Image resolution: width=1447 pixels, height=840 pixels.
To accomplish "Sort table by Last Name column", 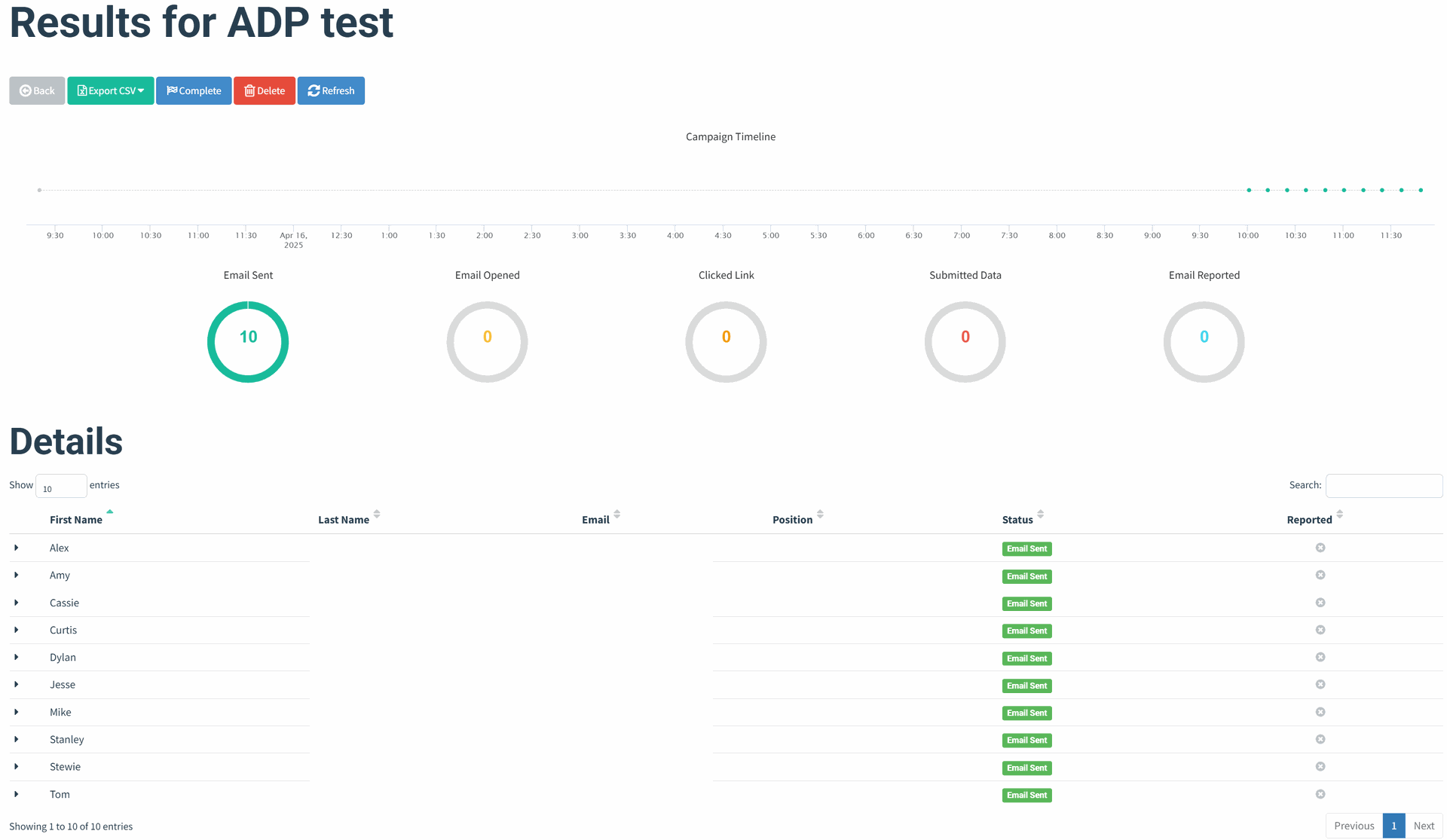I will click(x=344, y=520).
